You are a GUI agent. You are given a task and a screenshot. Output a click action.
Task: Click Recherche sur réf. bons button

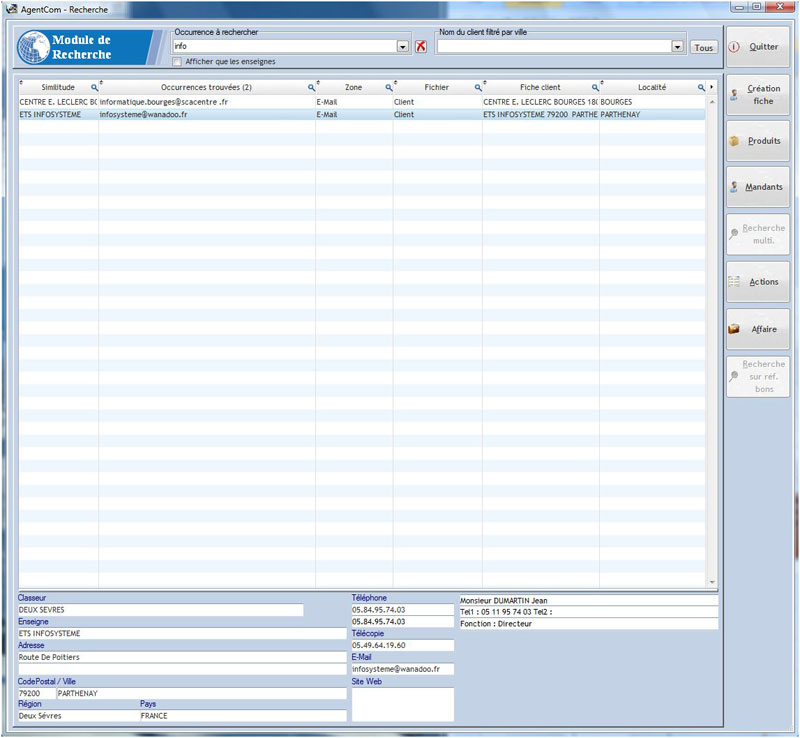click(x=758, y=377)
